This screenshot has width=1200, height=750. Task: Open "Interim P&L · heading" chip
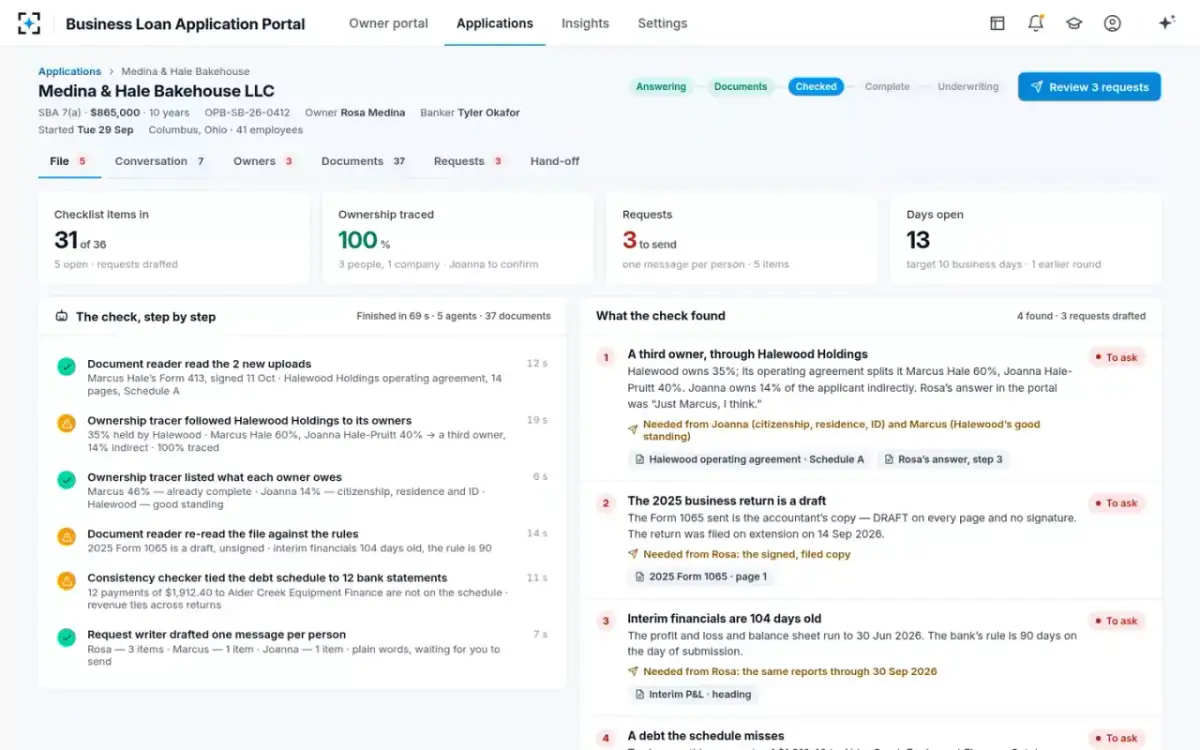coord(692,694)
